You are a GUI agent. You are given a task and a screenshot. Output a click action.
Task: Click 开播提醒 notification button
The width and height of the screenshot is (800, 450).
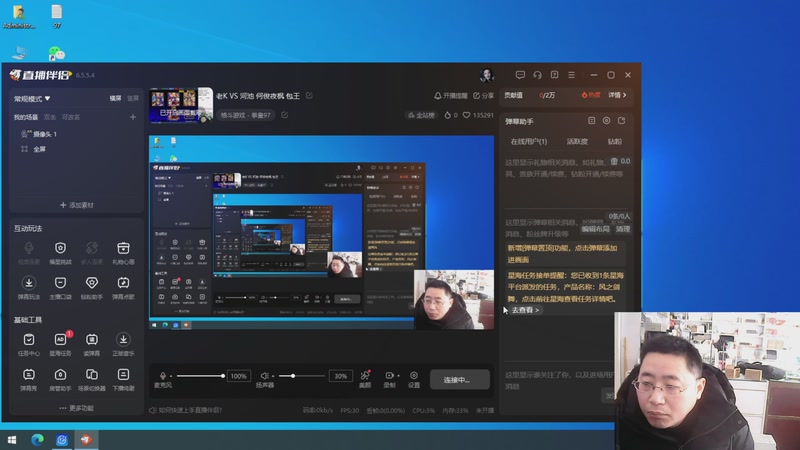[x=451, y=95]
